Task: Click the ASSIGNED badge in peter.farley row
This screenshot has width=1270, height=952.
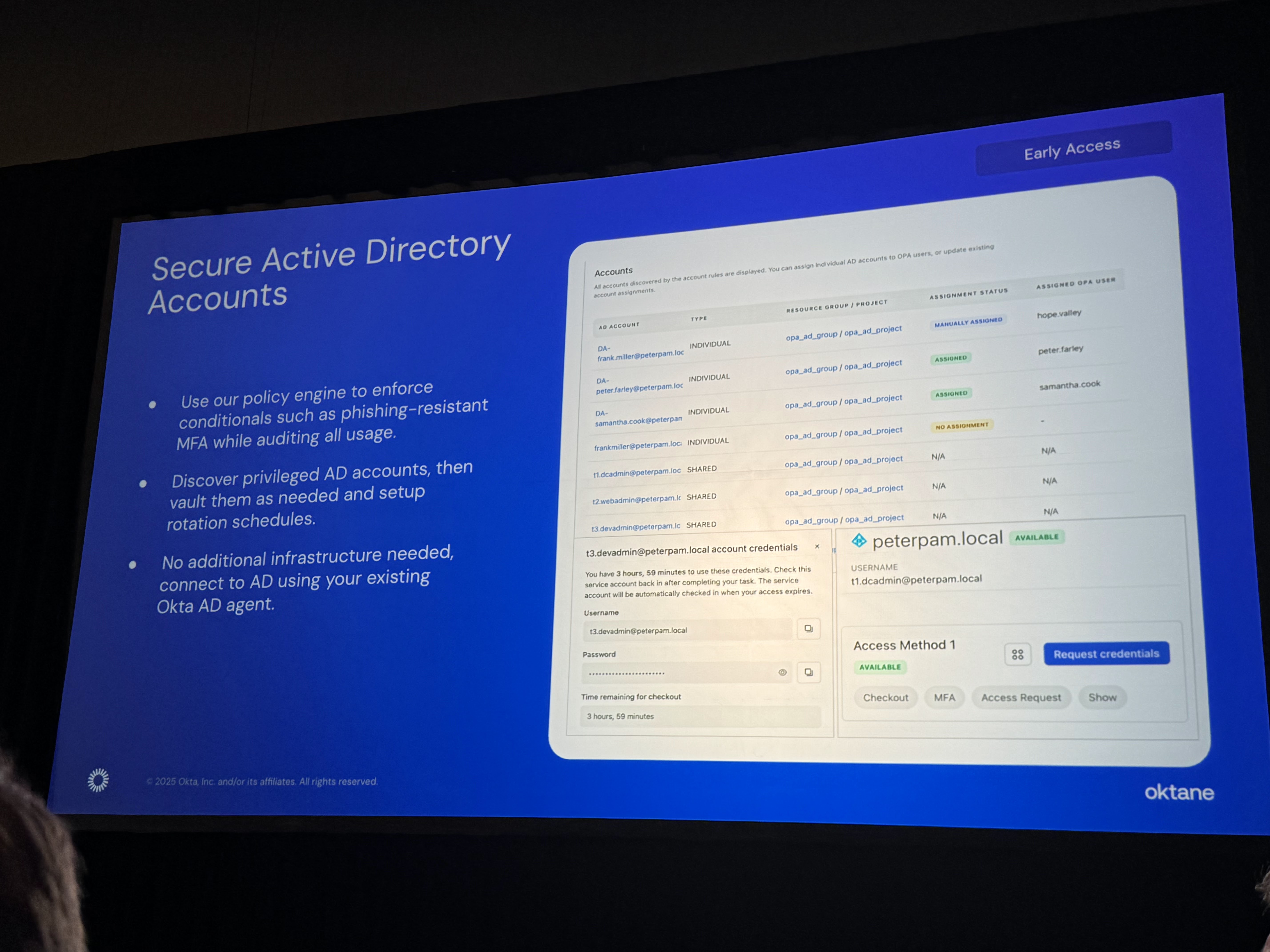Action: [951, 359]
